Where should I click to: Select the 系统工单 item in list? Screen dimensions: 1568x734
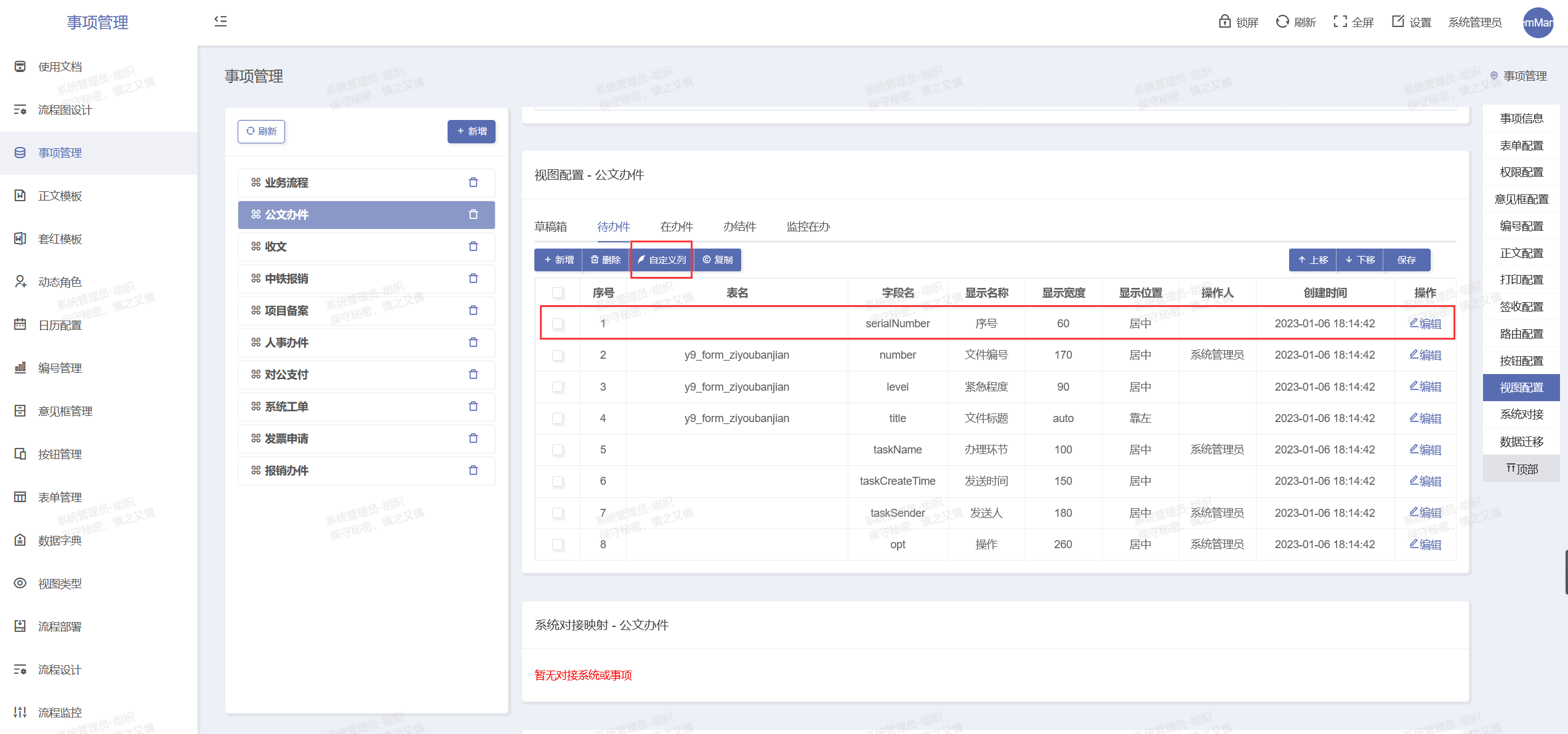(x=366, y=406)
